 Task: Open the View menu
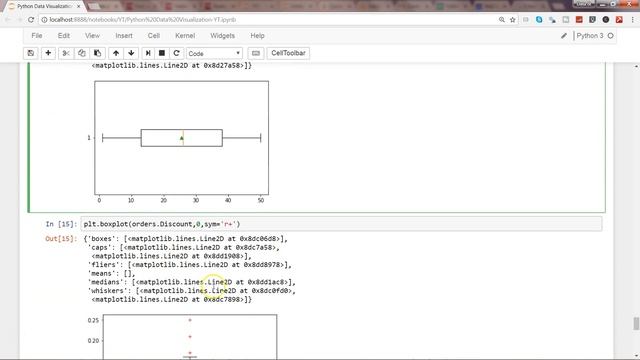click(92, 36)
